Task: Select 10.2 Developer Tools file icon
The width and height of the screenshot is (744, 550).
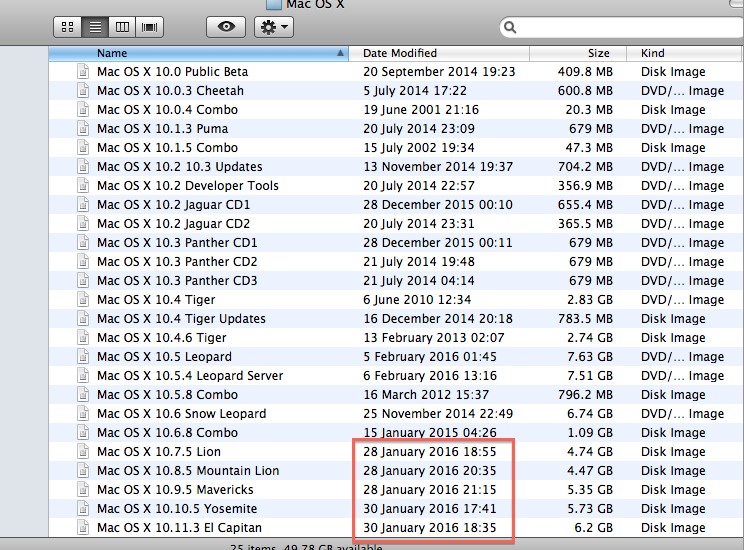Action: pyautogui.click(x=83, y=185)
